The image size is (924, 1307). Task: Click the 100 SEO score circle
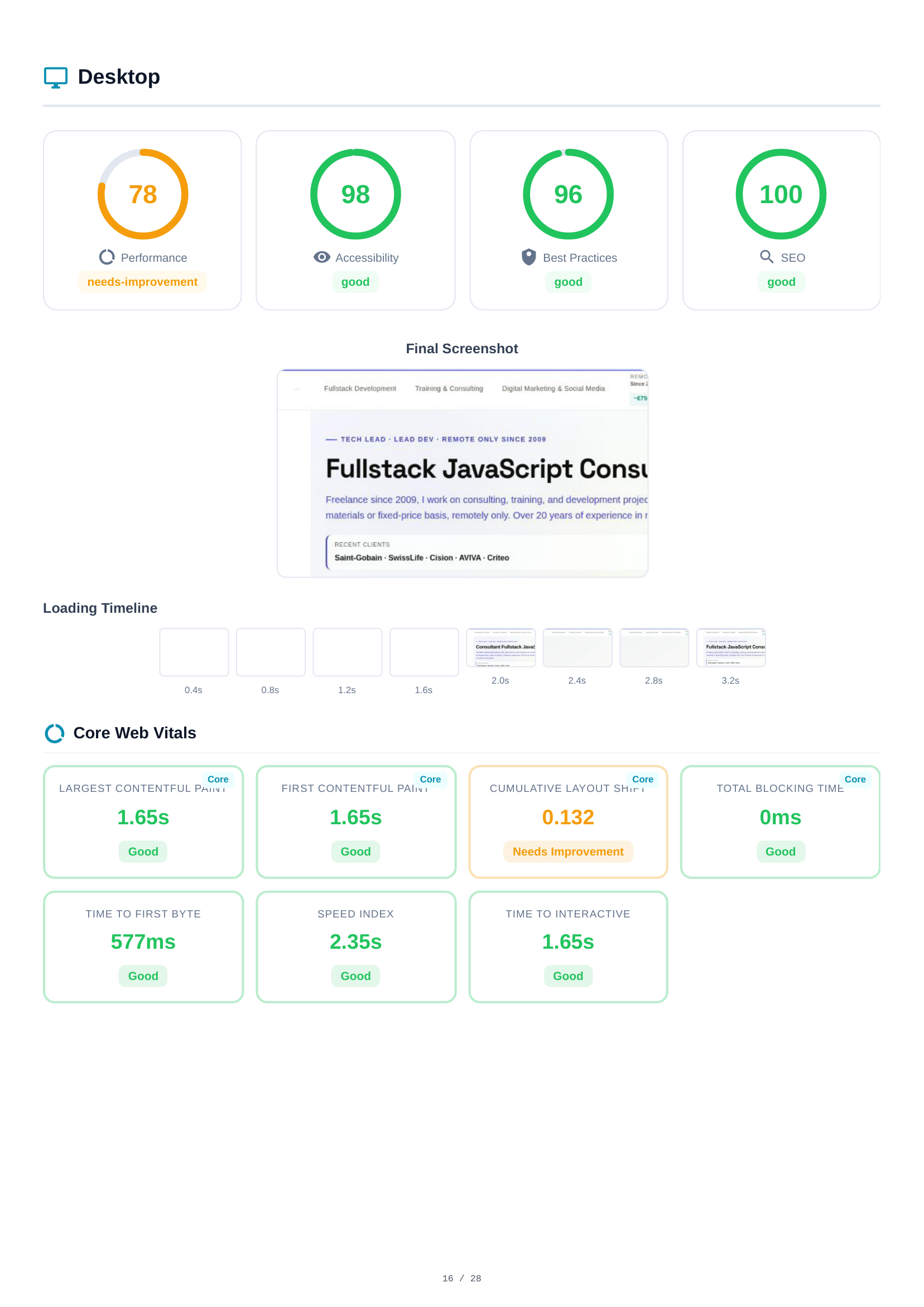tap(781, 195)
